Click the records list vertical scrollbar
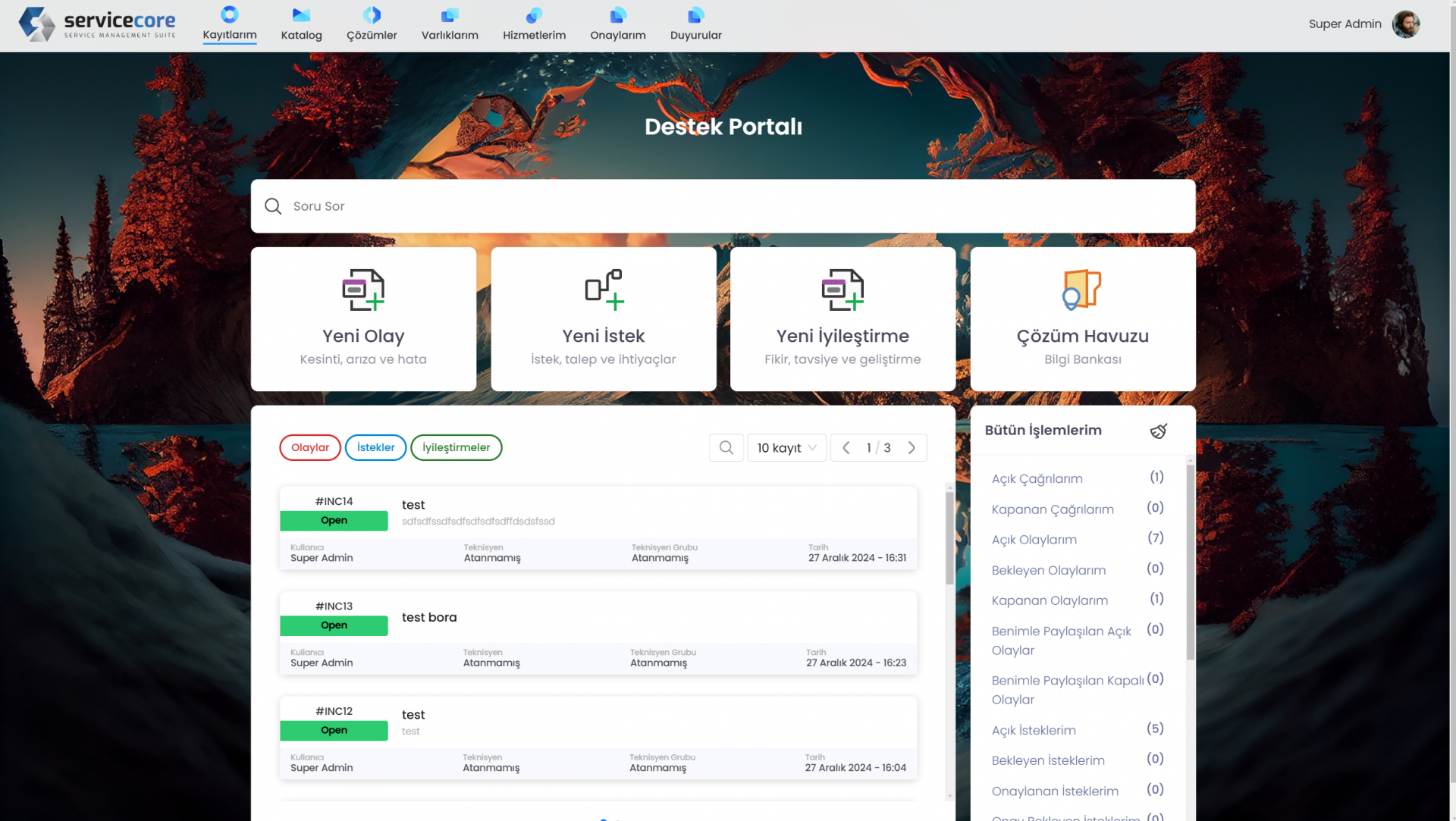Image resolution: width=1456 pixels, height=821 pixels. click(x=949, y=538)
